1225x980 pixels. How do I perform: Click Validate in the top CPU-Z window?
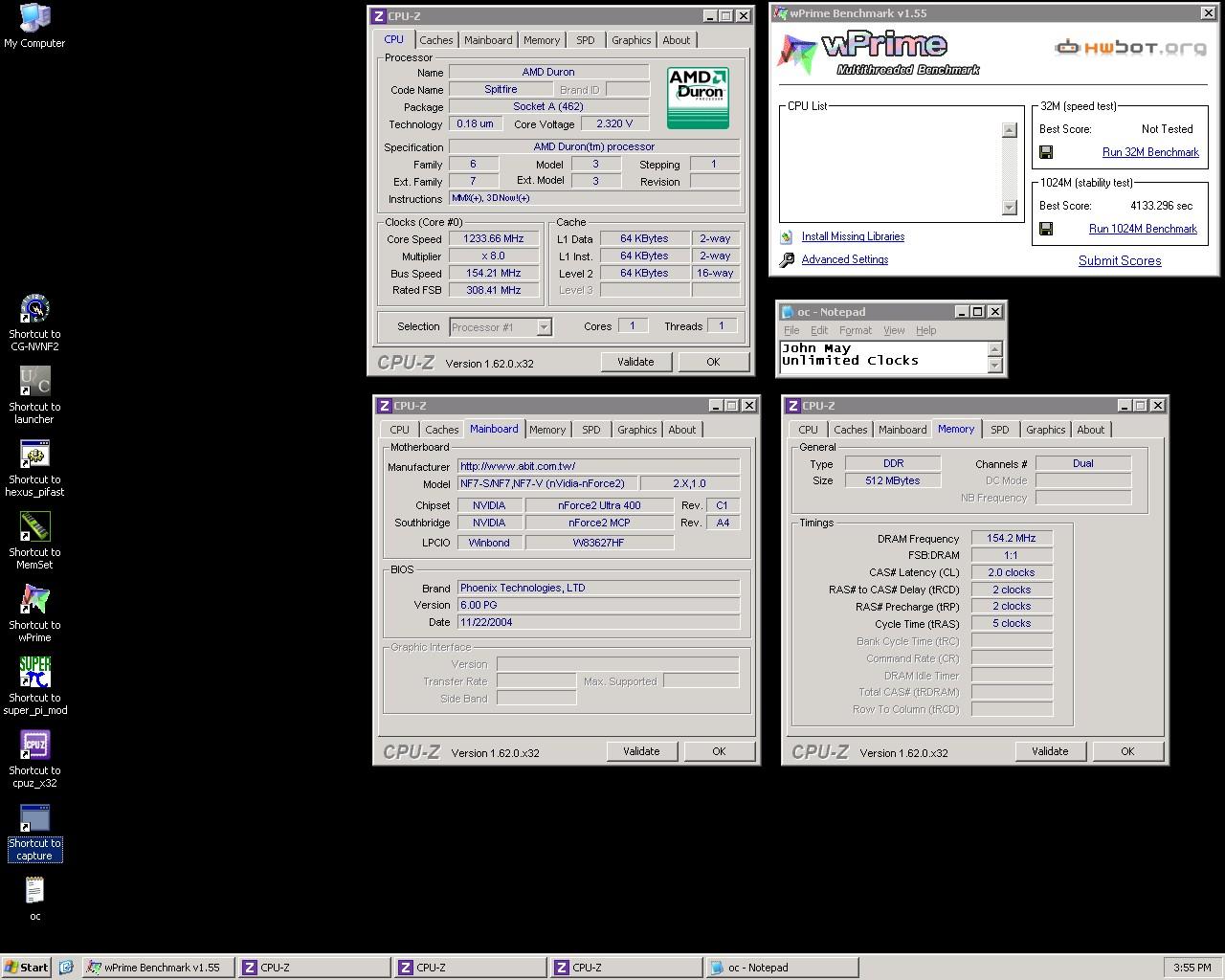click(635, 362)
